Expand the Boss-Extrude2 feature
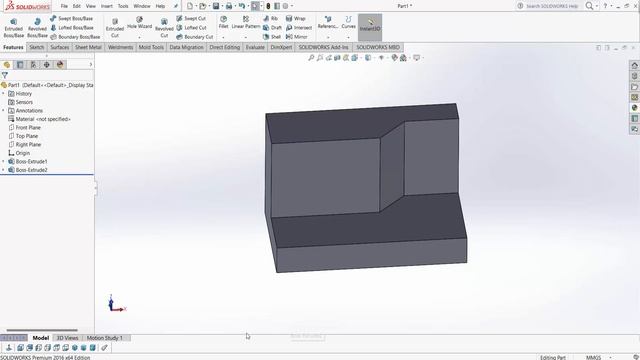Image resolution: width=640 pixels, height=360 pixels. pos(3,170)
